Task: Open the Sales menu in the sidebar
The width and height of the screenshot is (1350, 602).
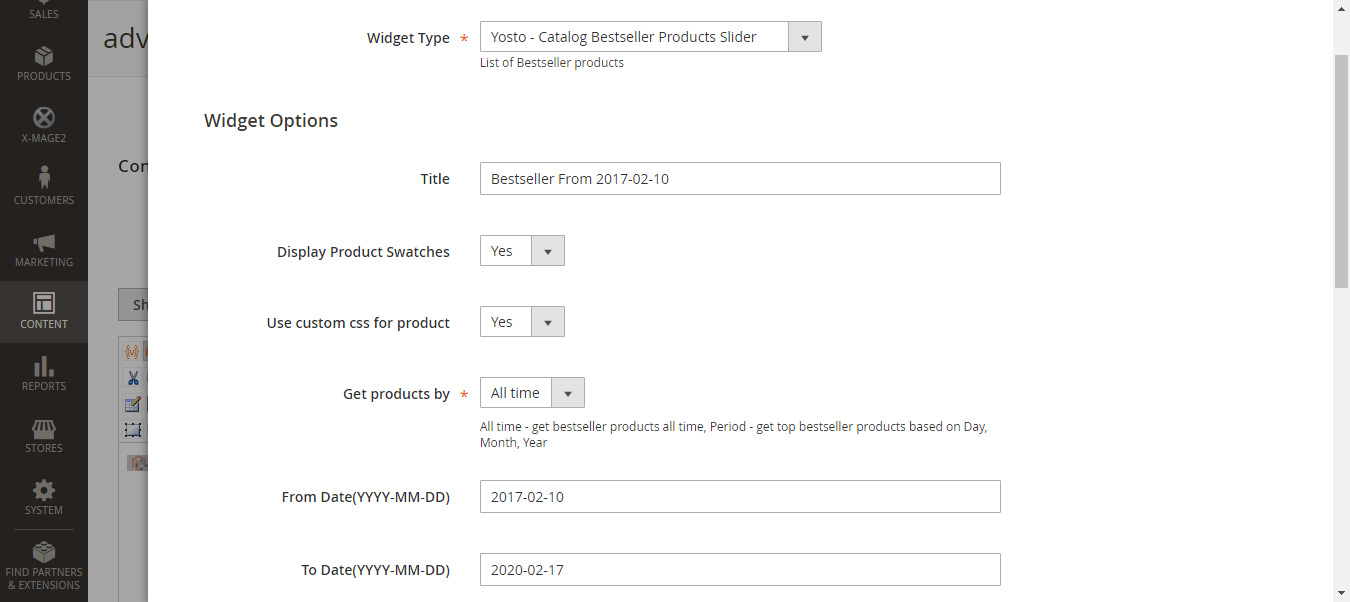Action: [x=43, y=12]
